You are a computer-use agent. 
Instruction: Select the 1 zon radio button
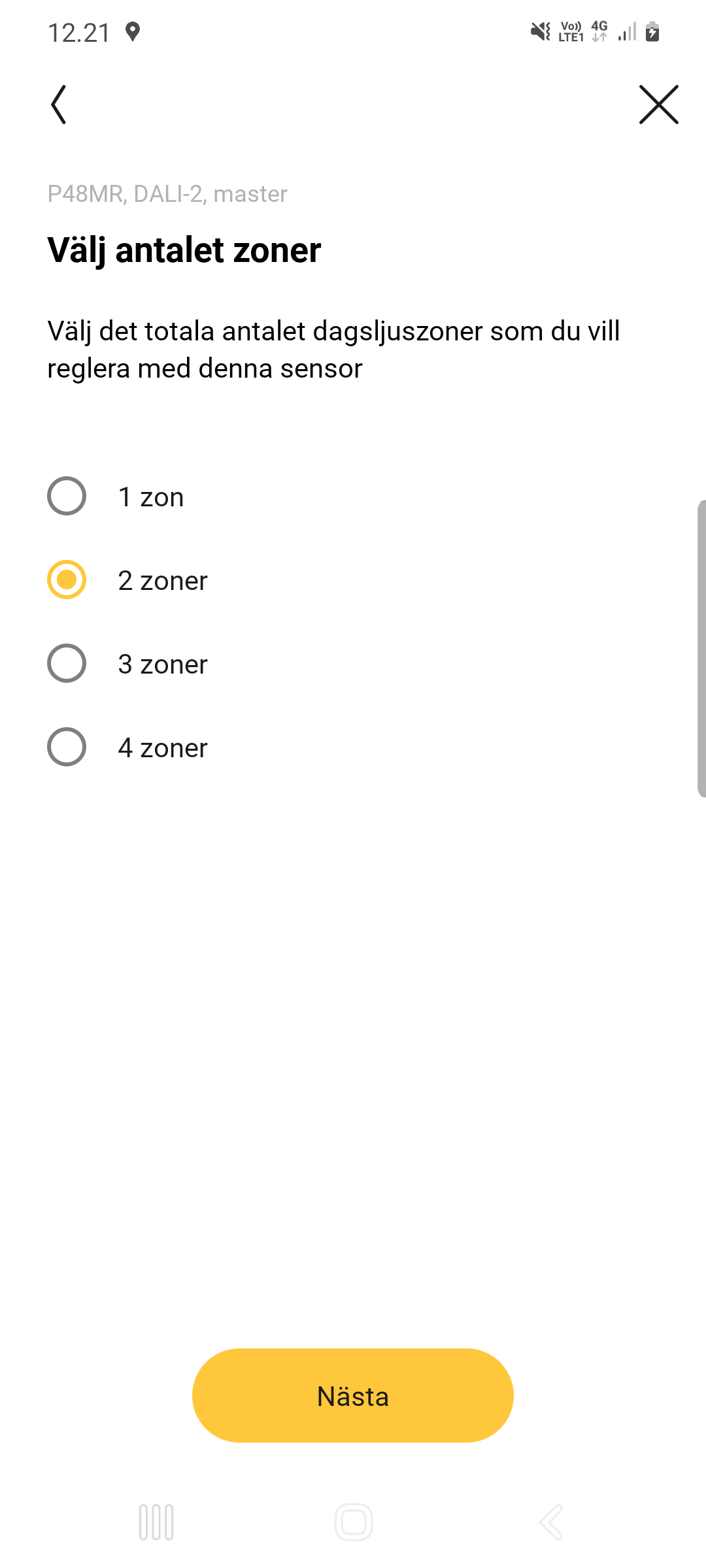(x=67, y=497)
